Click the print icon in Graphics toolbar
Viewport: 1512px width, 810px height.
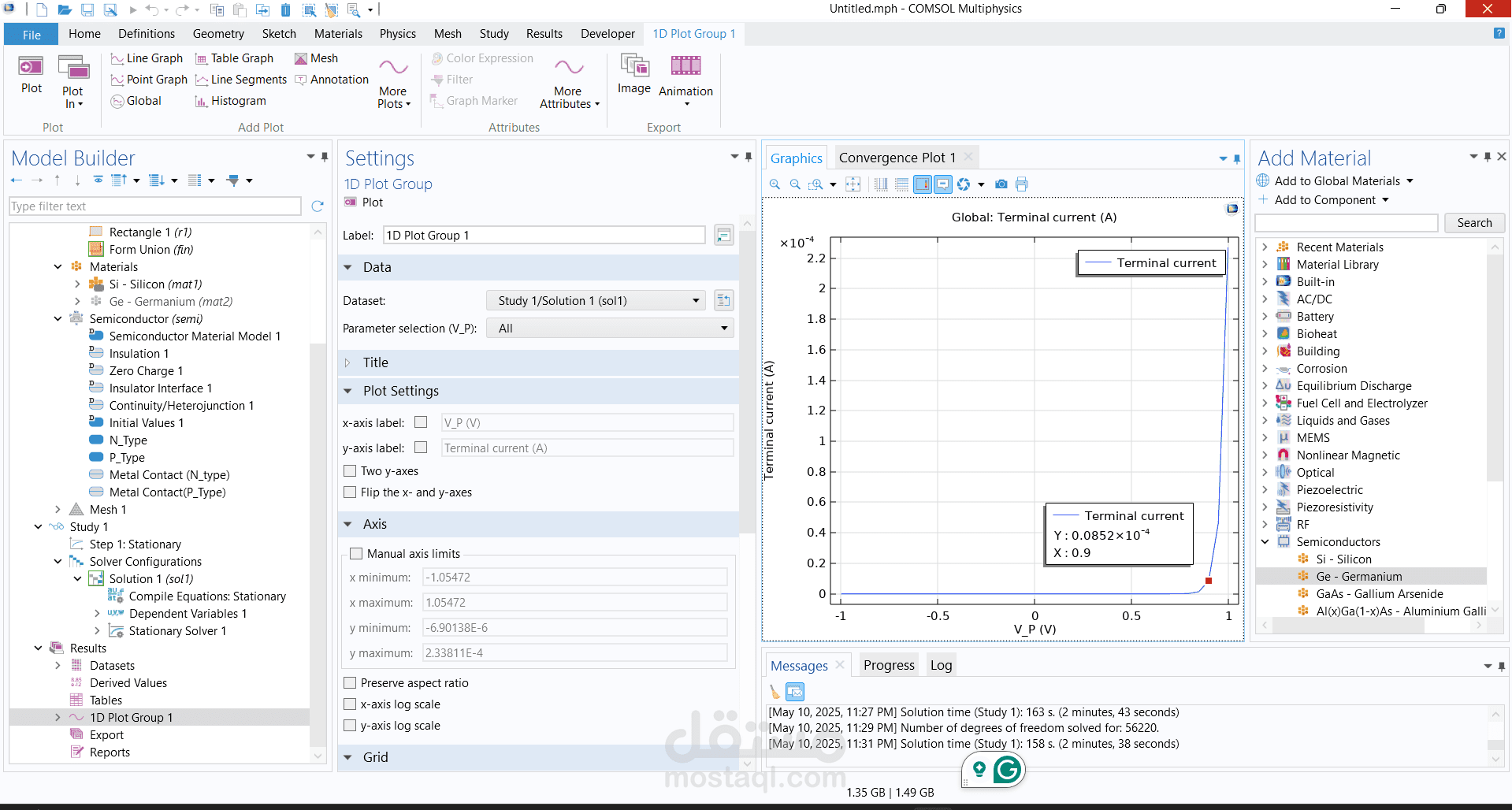tap(1022, 184)
